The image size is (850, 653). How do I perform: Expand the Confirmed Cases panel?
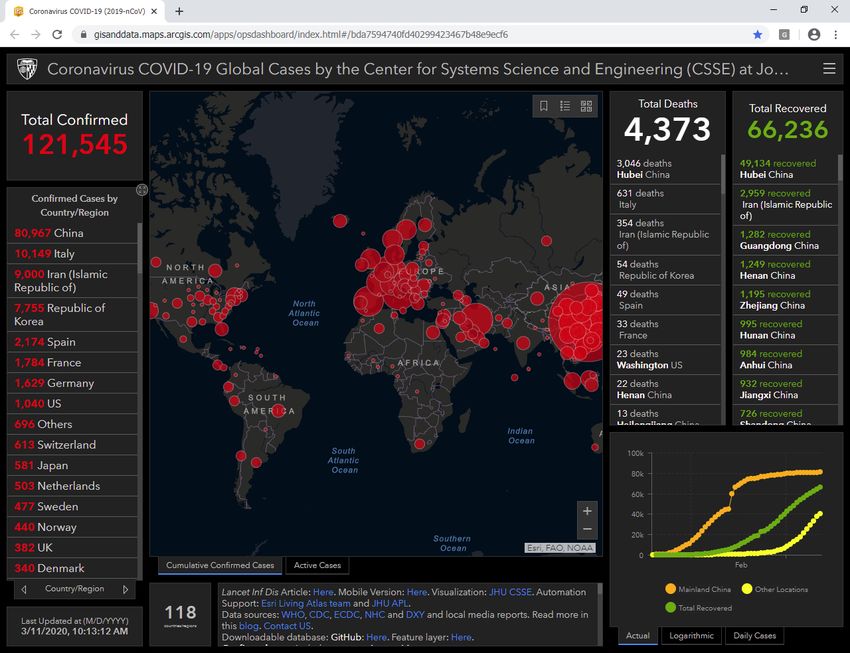pyautogui.click(x=142, y=190)
